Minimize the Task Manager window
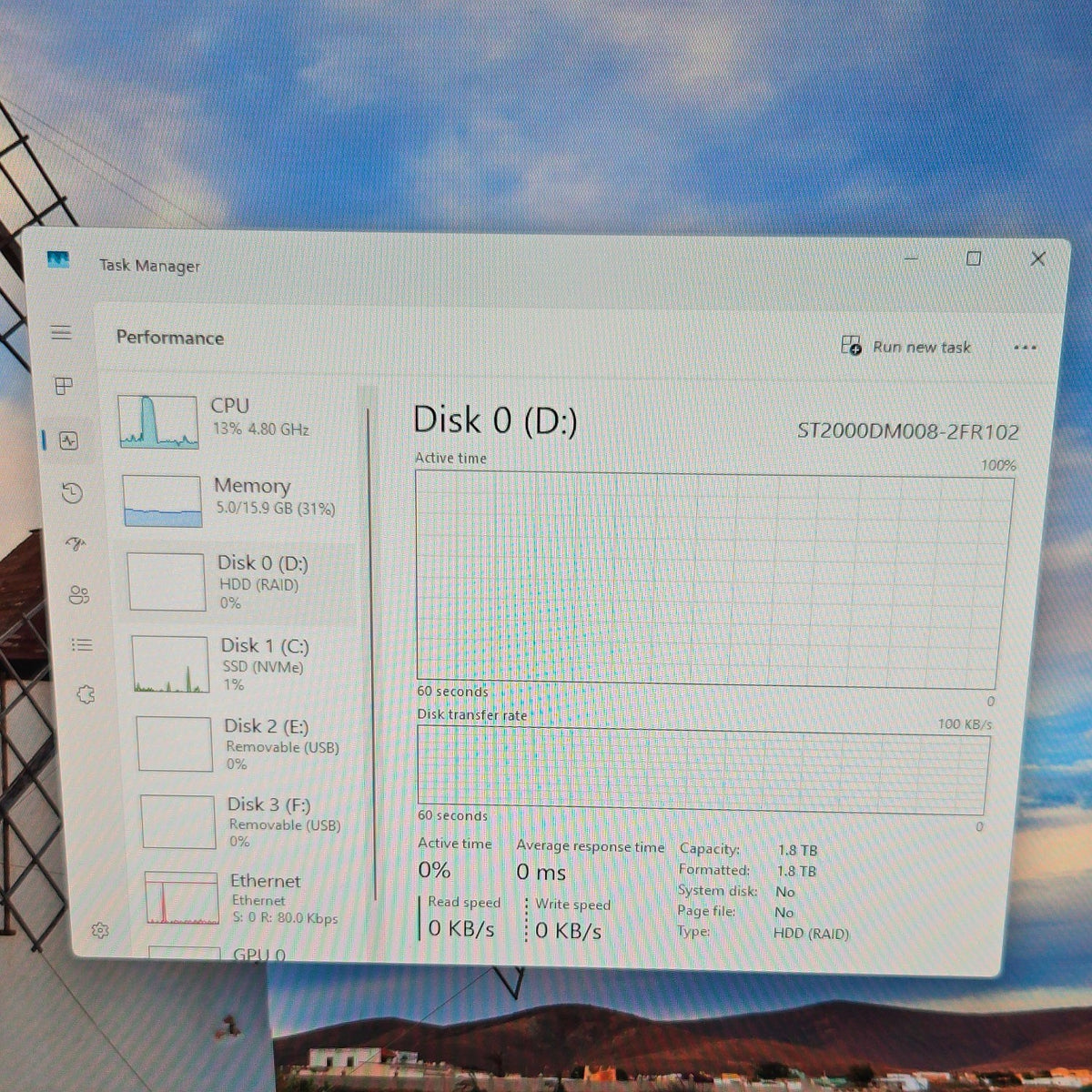The image size is (1092, 1092). (912, 258)
